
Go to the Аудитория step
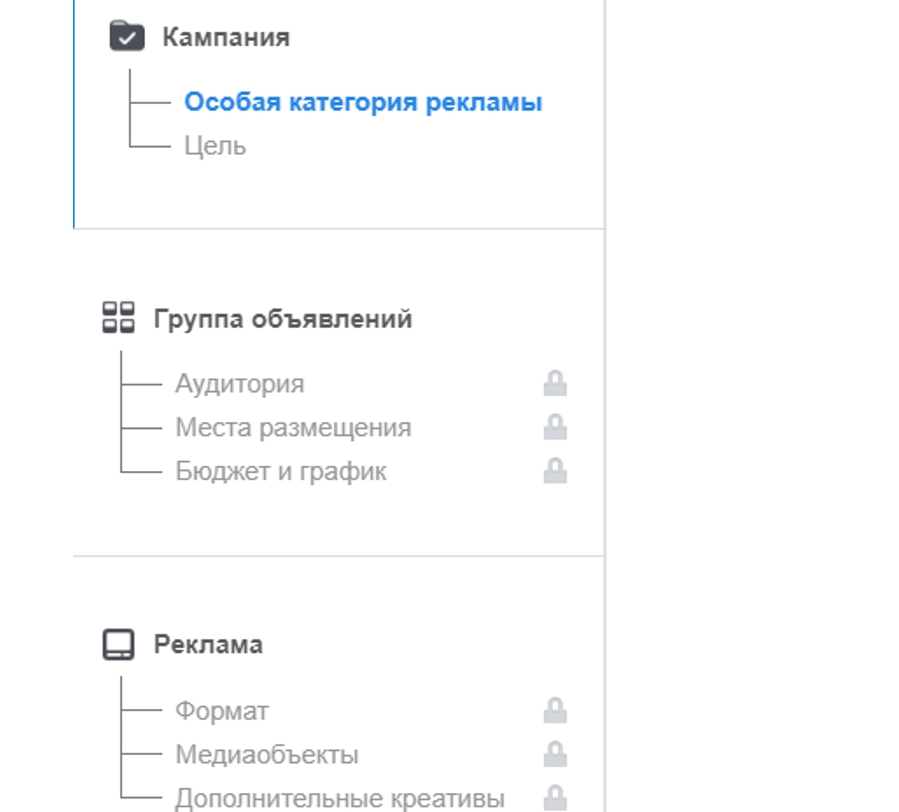pyautogui.click(x=239, y=384)
